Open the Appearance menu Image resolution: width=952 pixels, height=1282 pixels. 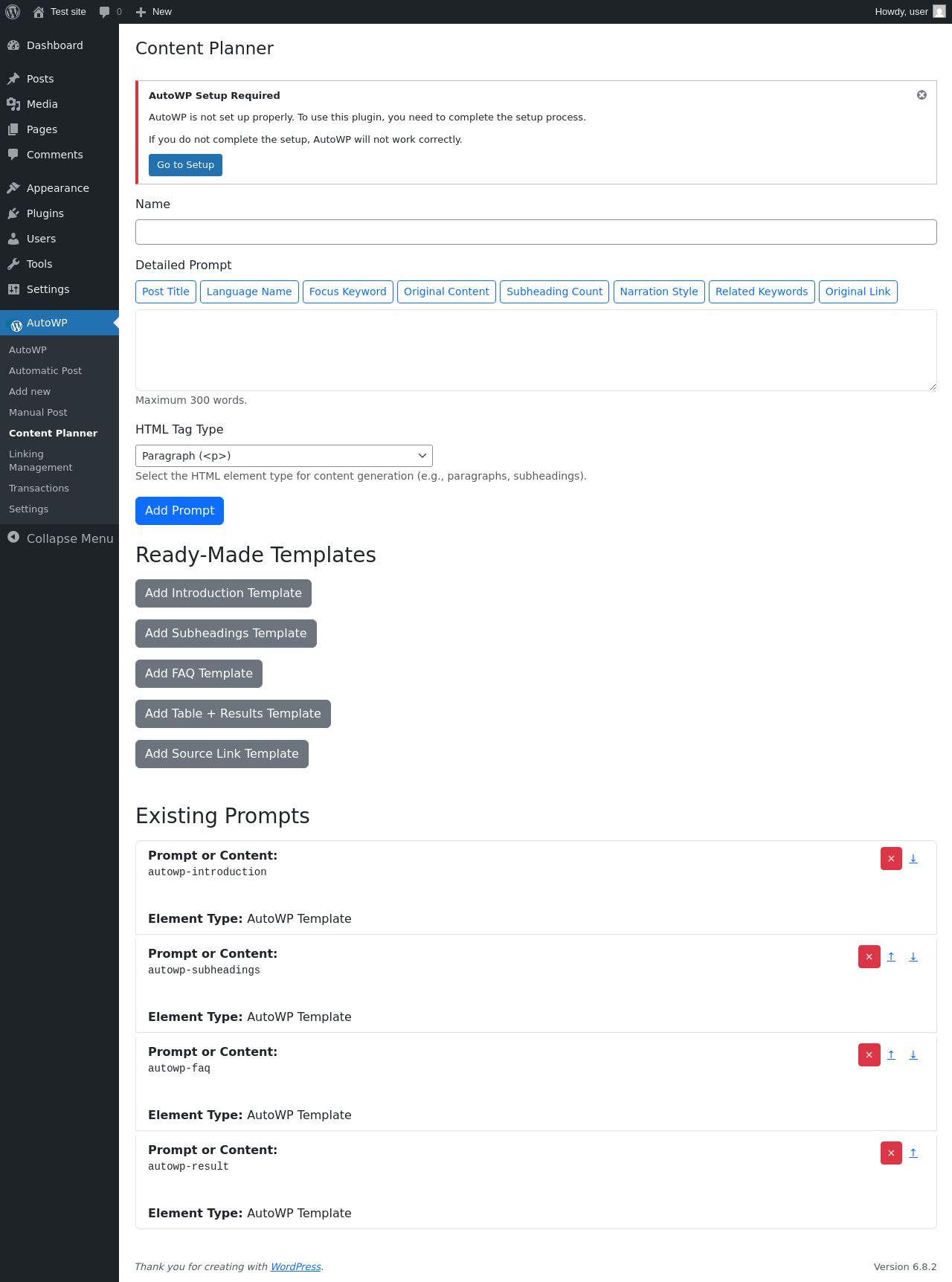click(59, 188)
